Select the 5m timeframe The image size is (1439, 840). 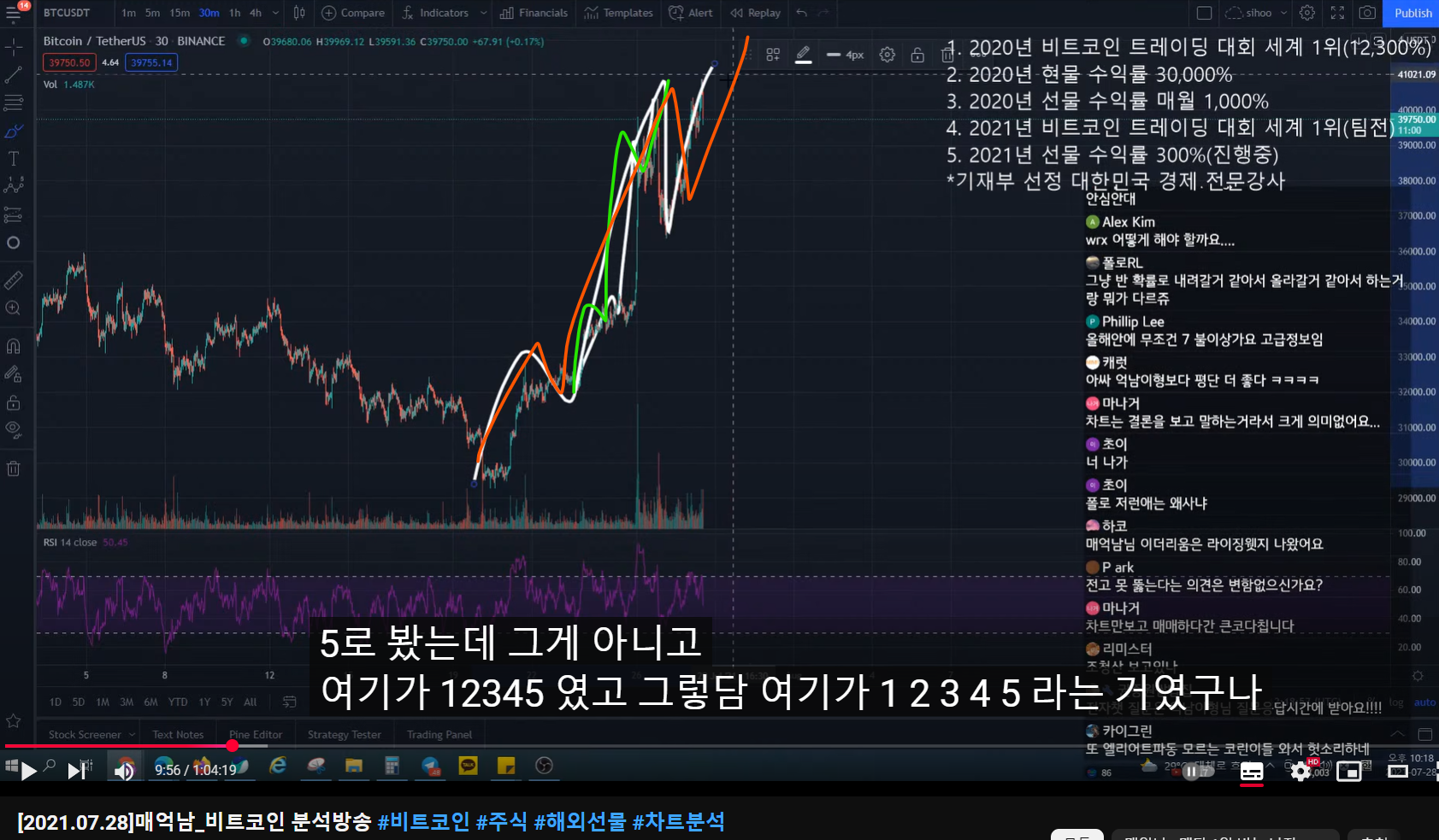click(152, 13)
